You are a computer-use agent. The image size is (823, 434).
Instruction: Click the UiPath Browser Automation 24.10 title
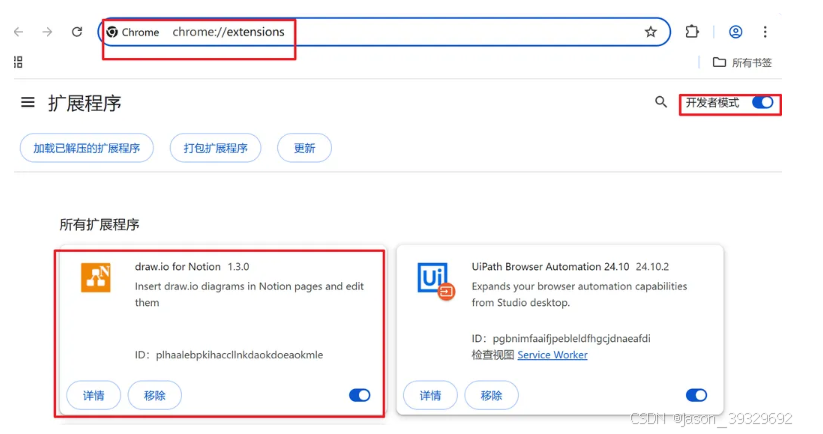pos(550,267)
